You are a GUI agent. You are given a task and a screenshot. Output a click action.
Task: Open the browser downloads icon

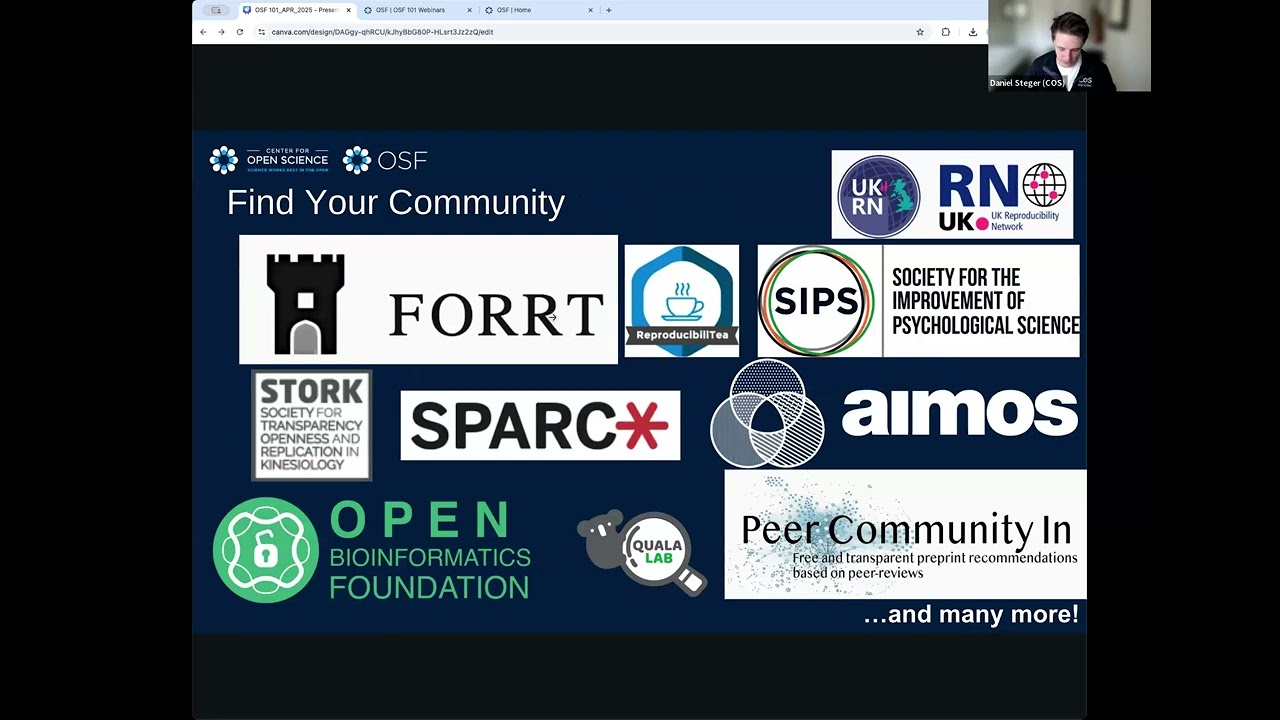coord(973,32)
